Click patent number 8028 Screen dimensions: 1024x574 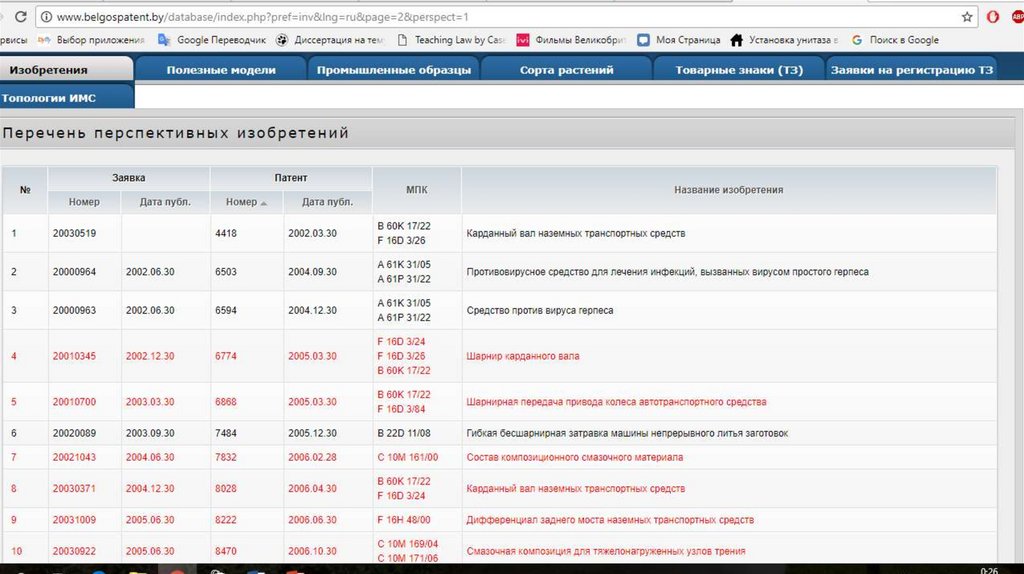pyautogui.click(x=226, y=488)
